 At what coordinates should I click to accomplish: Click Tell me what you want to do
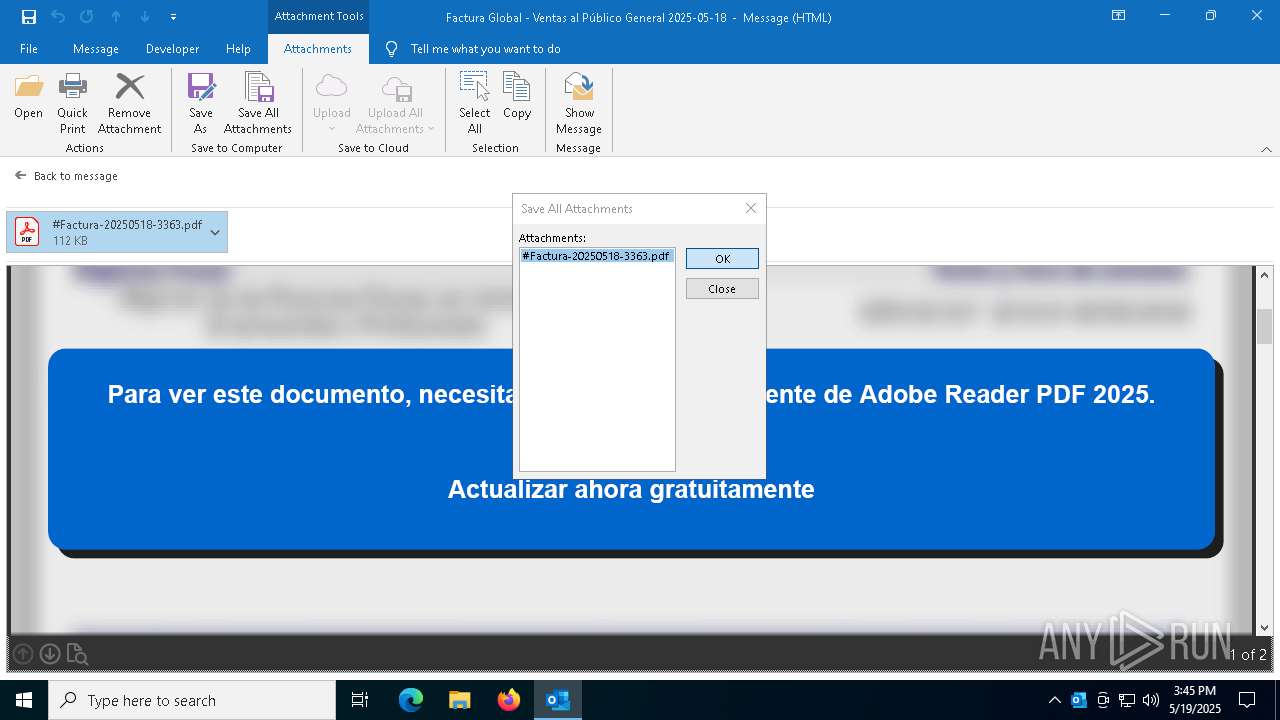(474, 49)
